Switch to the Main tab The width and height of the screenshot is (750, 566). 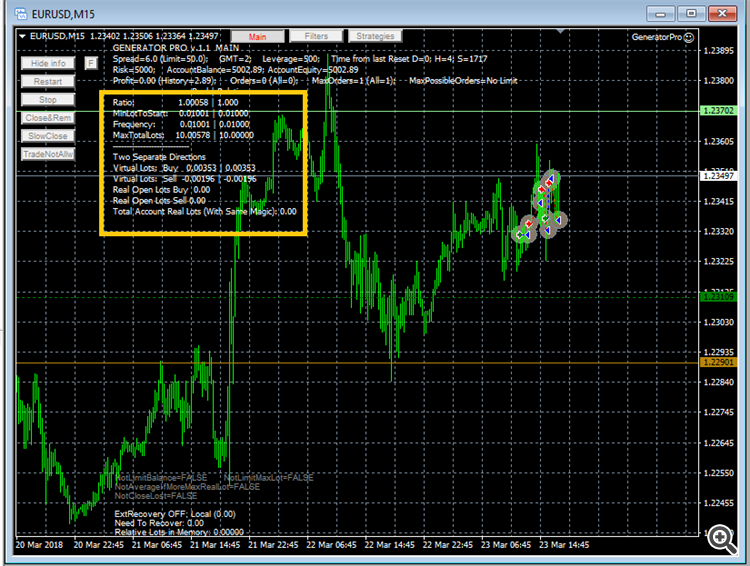point(257,37)
